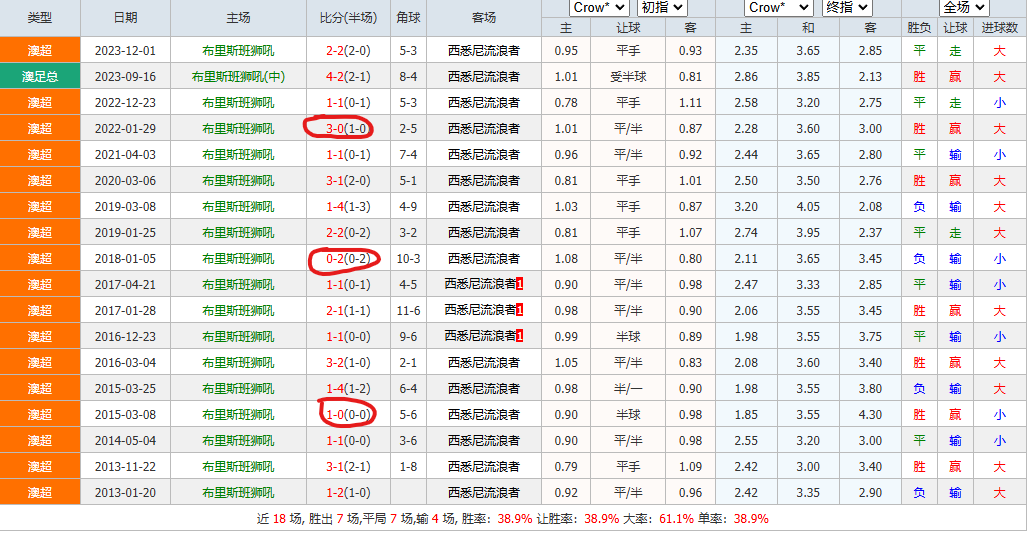Click the score 1-0(0-0) on 2015-03-08

click(348, 415)
